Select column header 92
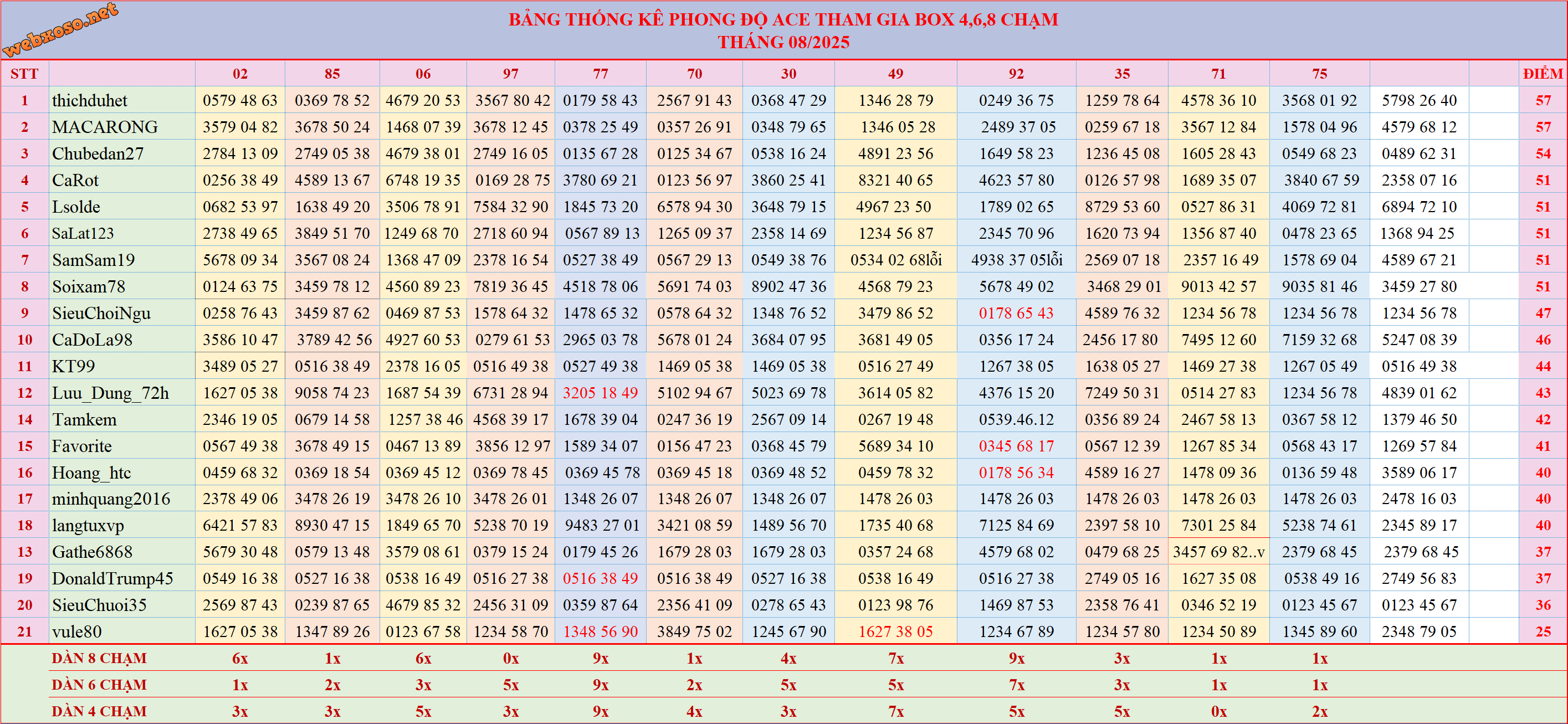Viewport: 1568px width, 724px height. 1016,74
